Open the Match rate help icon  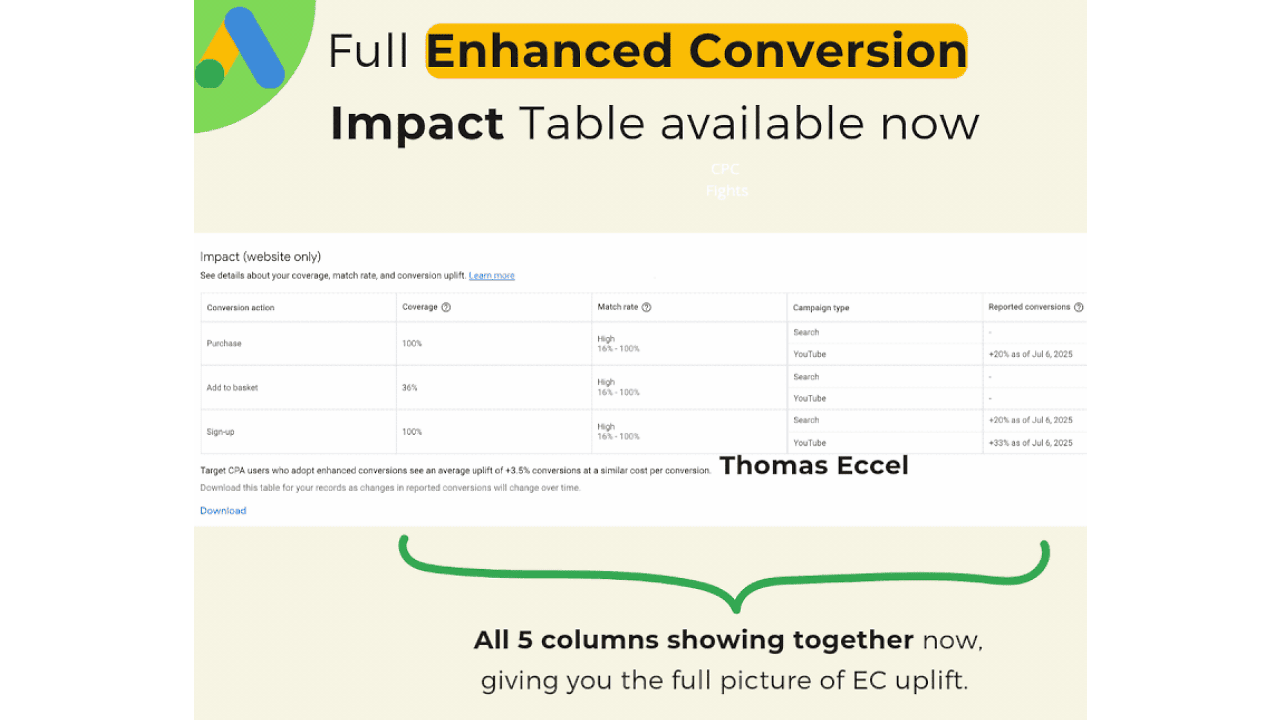pyautogui.click(x=646, y=307)
